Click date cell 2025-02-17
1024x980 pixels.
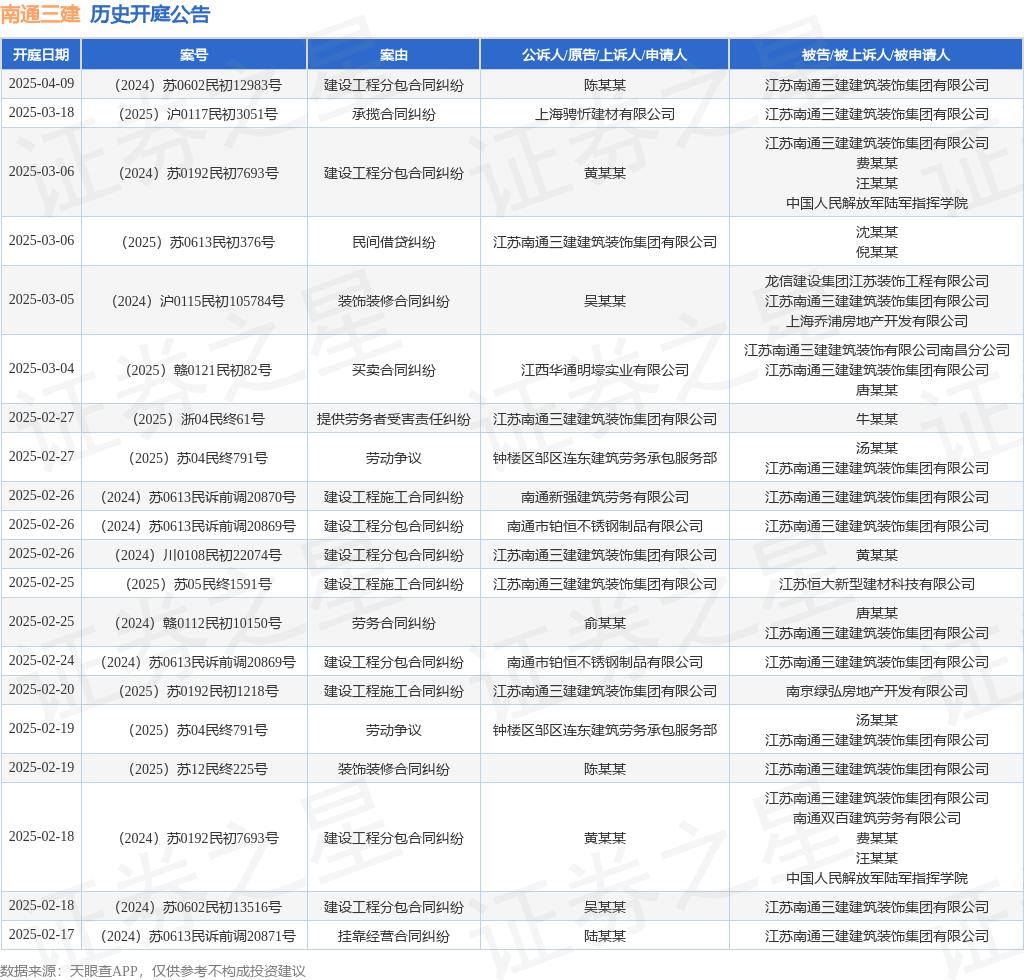41,934
